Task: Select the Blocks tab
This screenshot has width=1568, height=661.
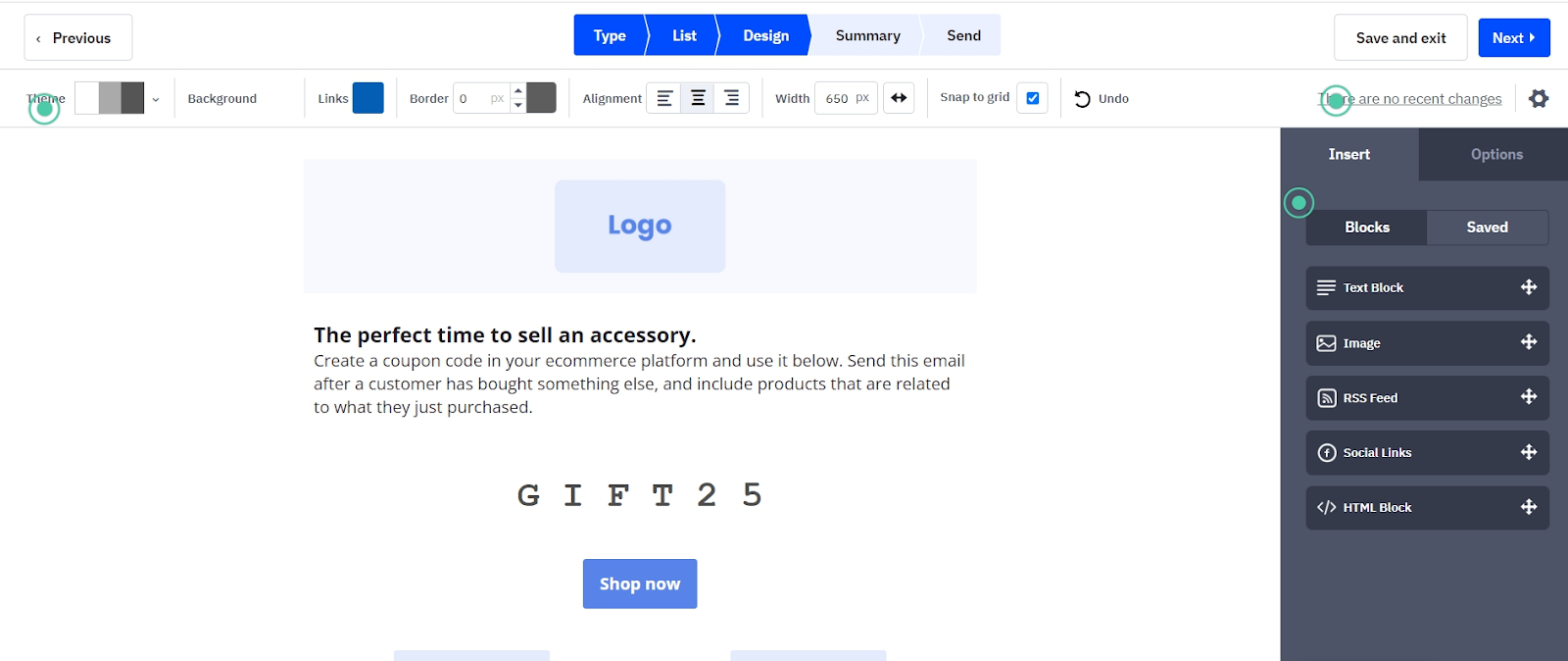Action: (x=1367, y=227)
